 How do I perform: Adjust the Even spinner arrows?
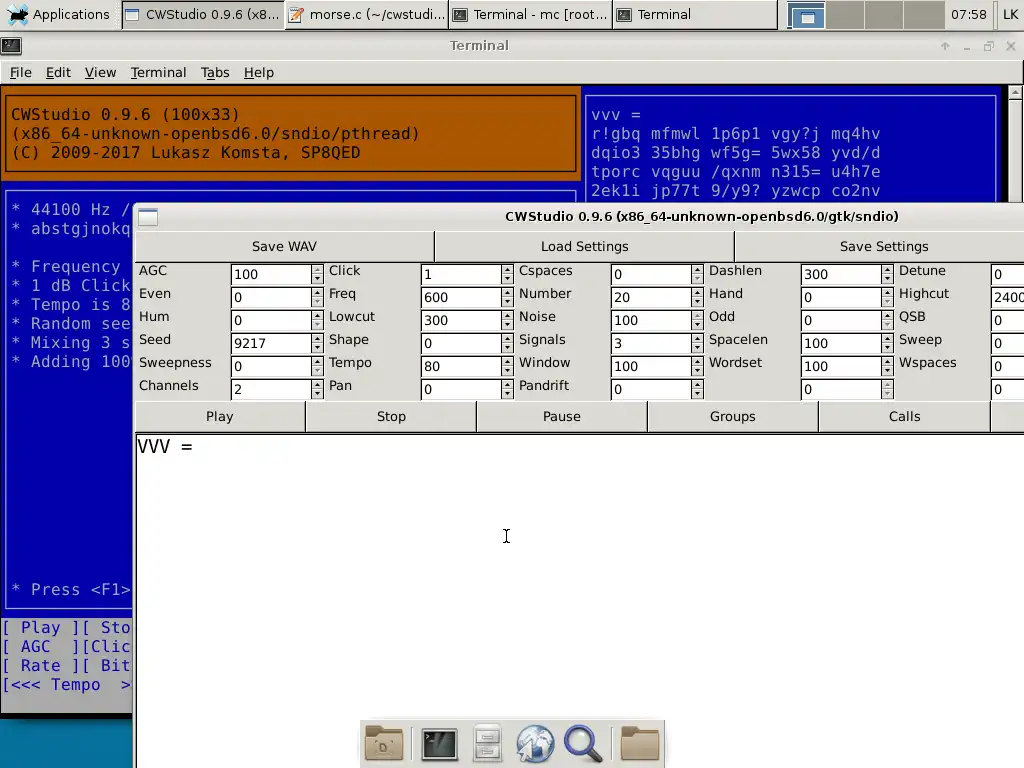[317, 297]
